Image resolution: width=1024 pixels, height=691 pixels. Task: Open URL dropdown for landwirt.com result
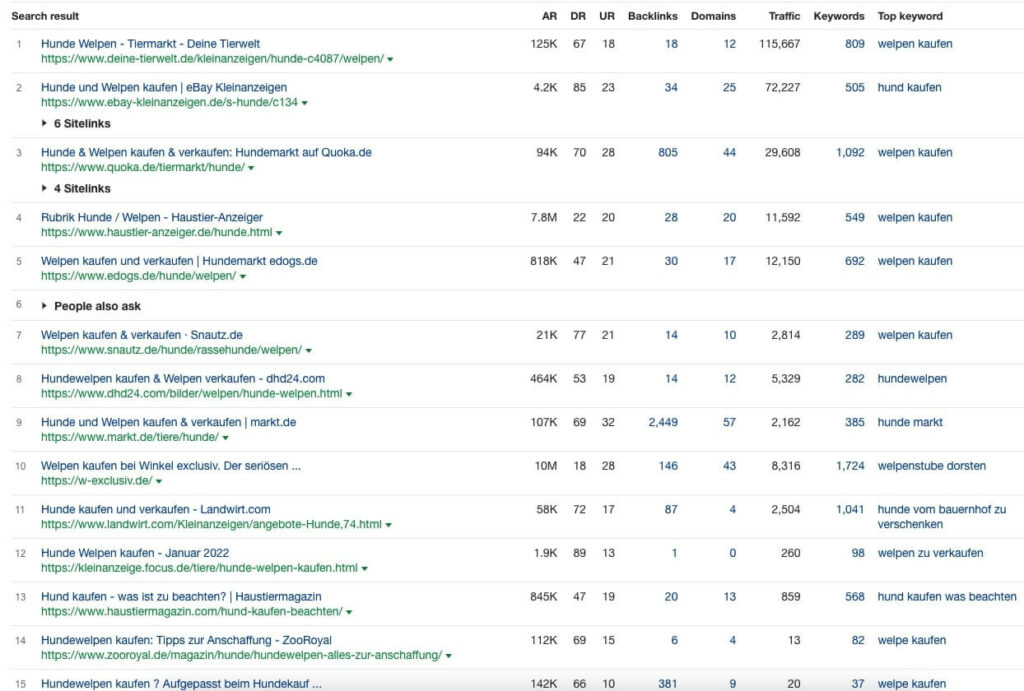pos(389,524)
